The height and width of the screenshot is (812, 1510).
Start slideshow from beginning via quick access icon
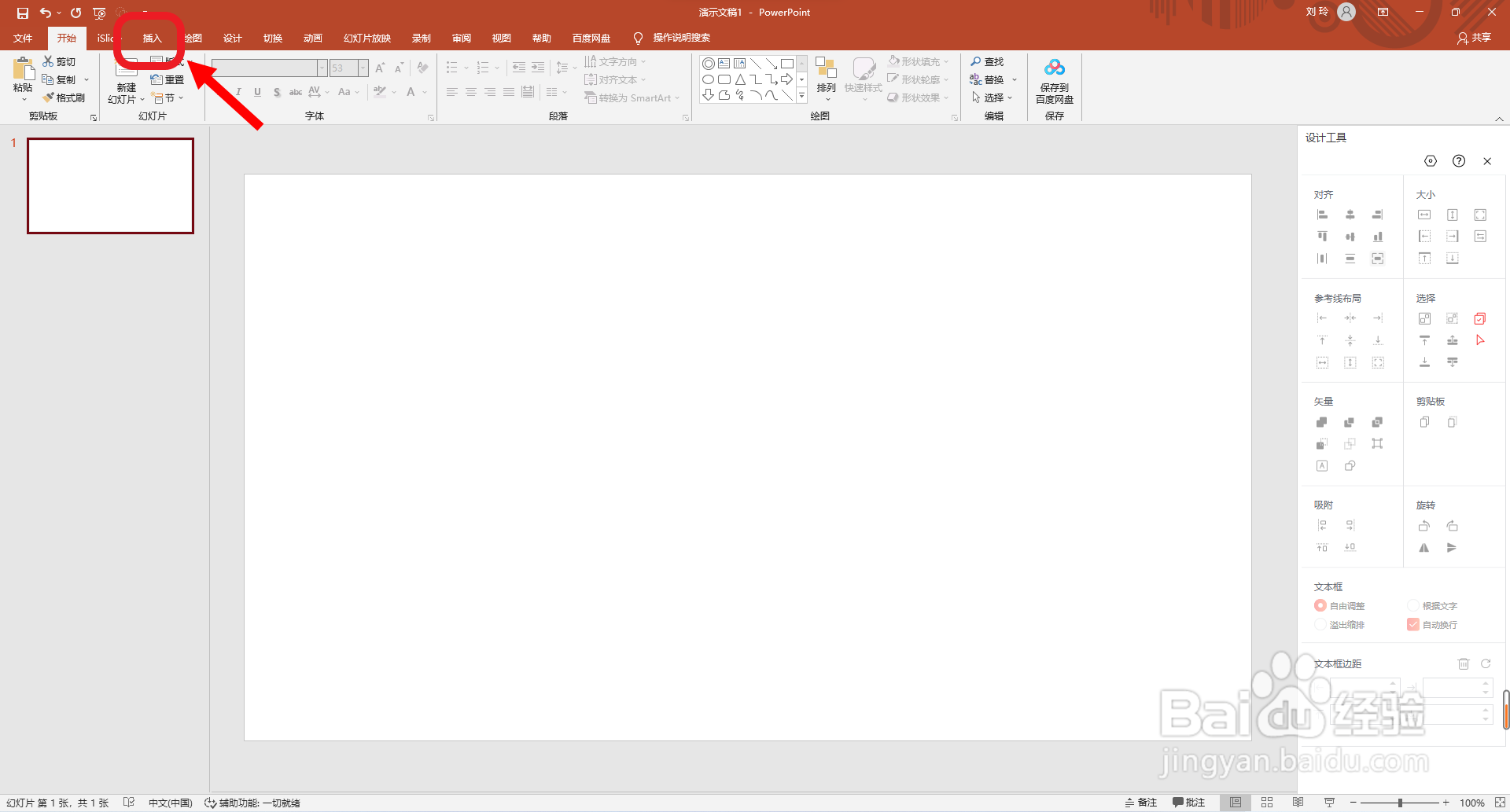99,13
